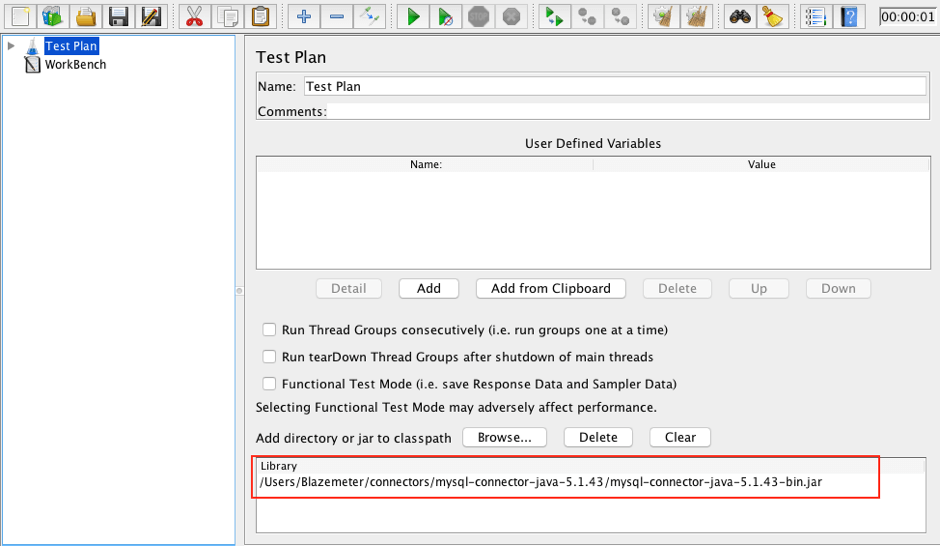Click the Browse... button for classpath
This screenshot has height=546, width=940.
tap(511, 437)
